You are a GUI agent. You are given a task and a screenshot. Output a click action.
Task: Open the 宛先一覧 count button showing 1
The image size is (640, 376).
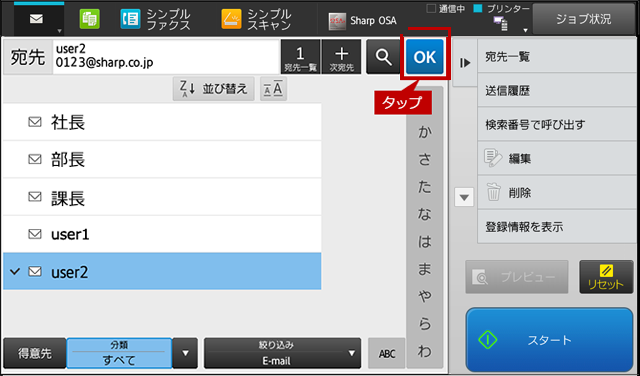(x=300, y=57)
